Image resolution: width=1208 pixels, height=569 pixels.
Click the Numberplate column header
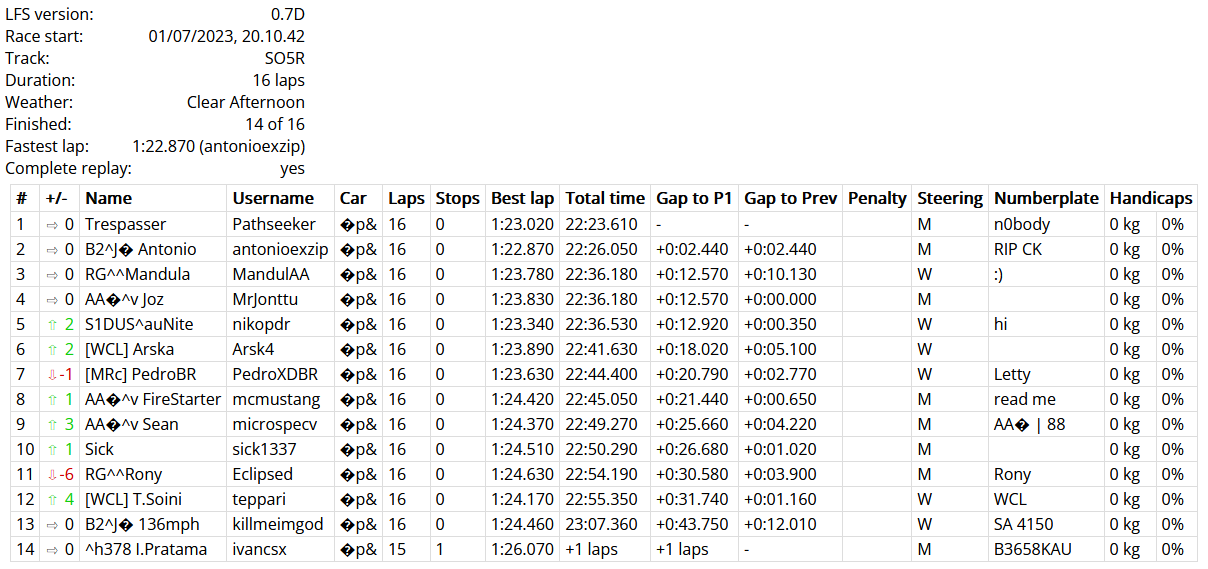[1046, 198]
